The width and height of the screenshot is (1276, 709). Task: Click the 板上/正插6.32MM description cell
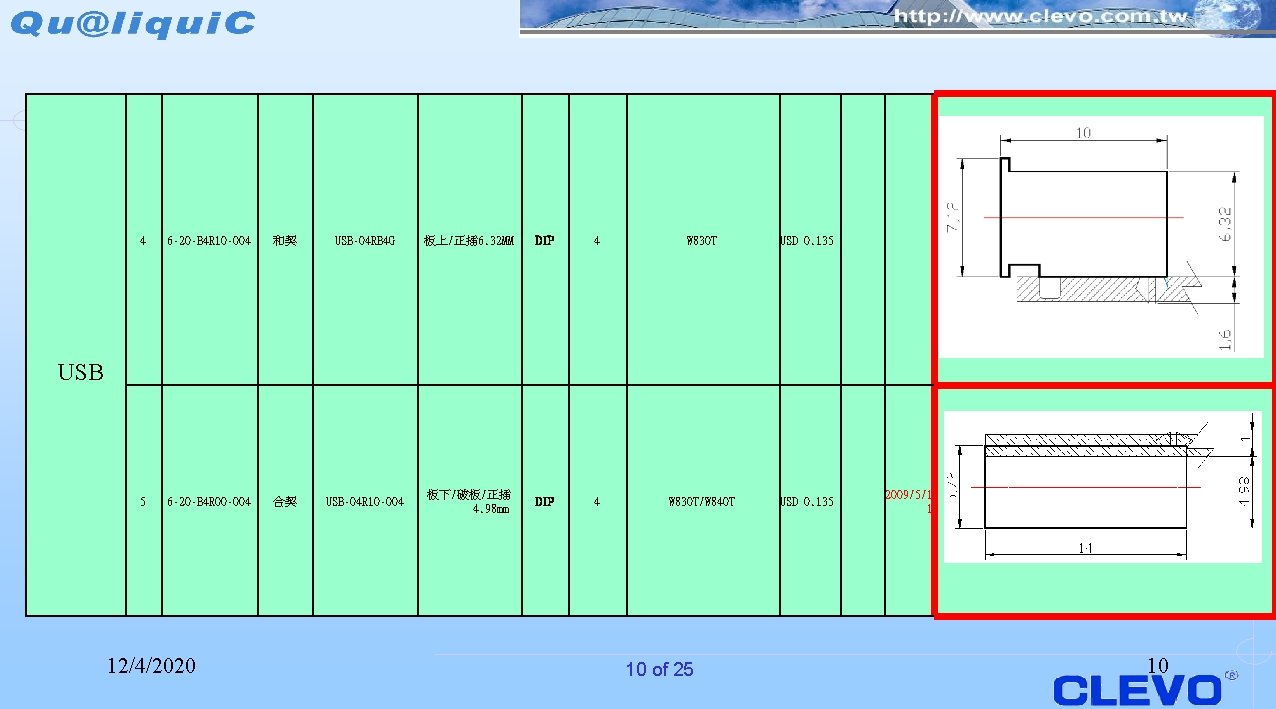(469, 240)
